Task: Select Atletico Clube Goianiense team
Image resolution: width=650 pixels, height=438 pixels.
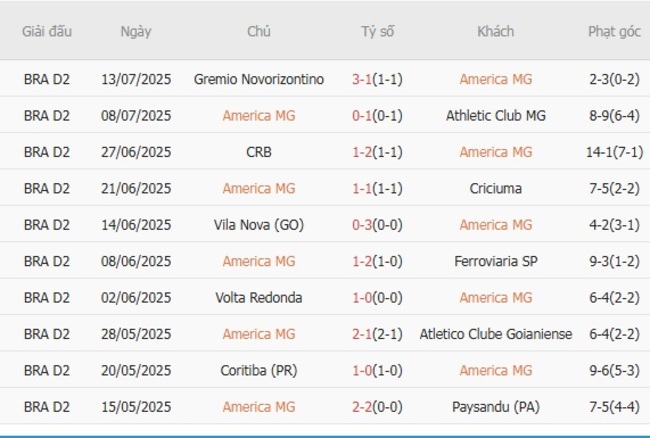Action: point(496,334)
